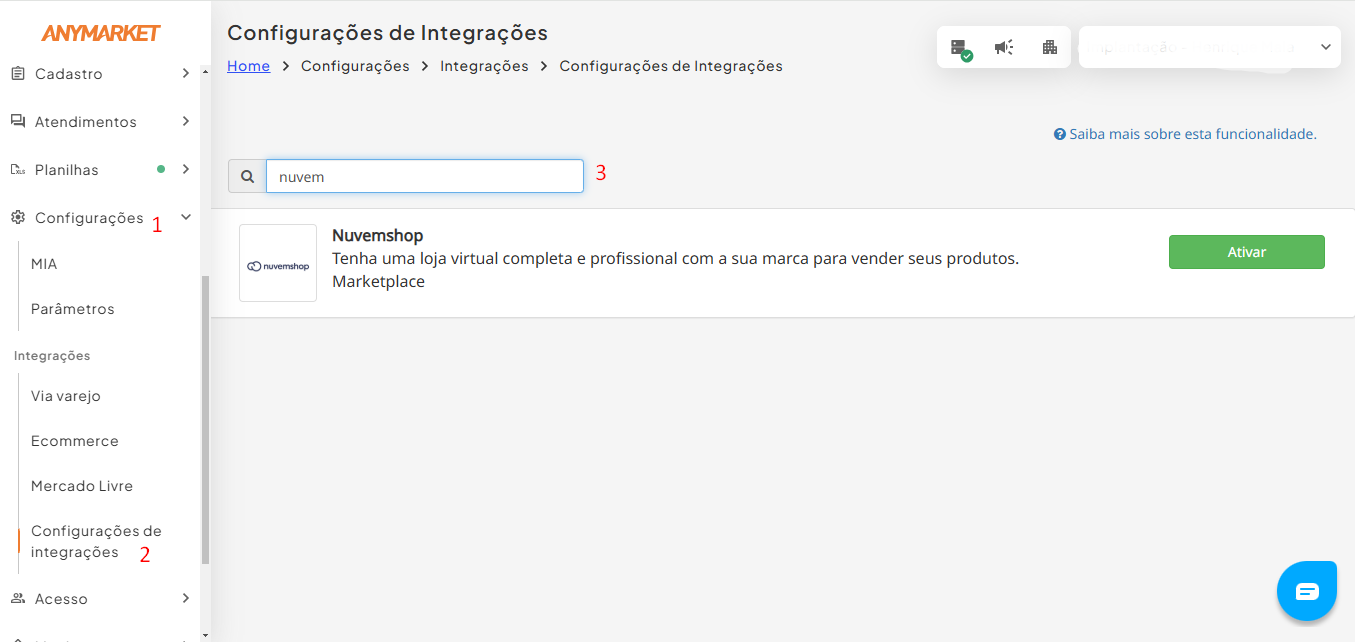
Task: Click the sidebar vertical scrollbar
Action: (x=205, y=420)
